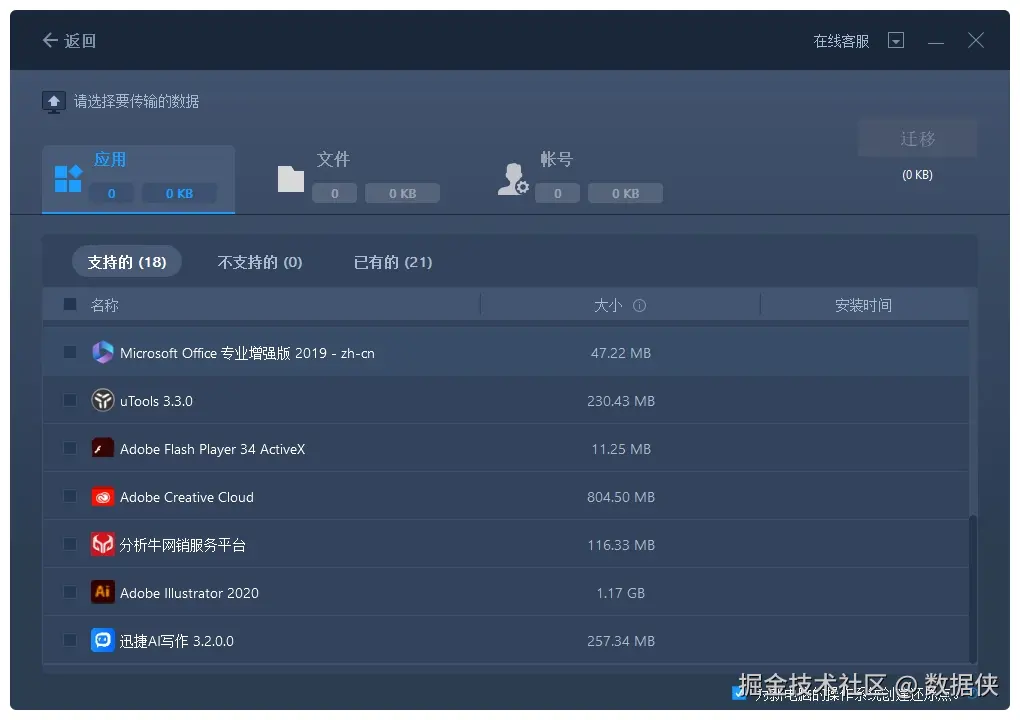Click the 116.33 MB size value
Image resolution: width=1020 pixels, height=720 pixels.
point(621,545)
